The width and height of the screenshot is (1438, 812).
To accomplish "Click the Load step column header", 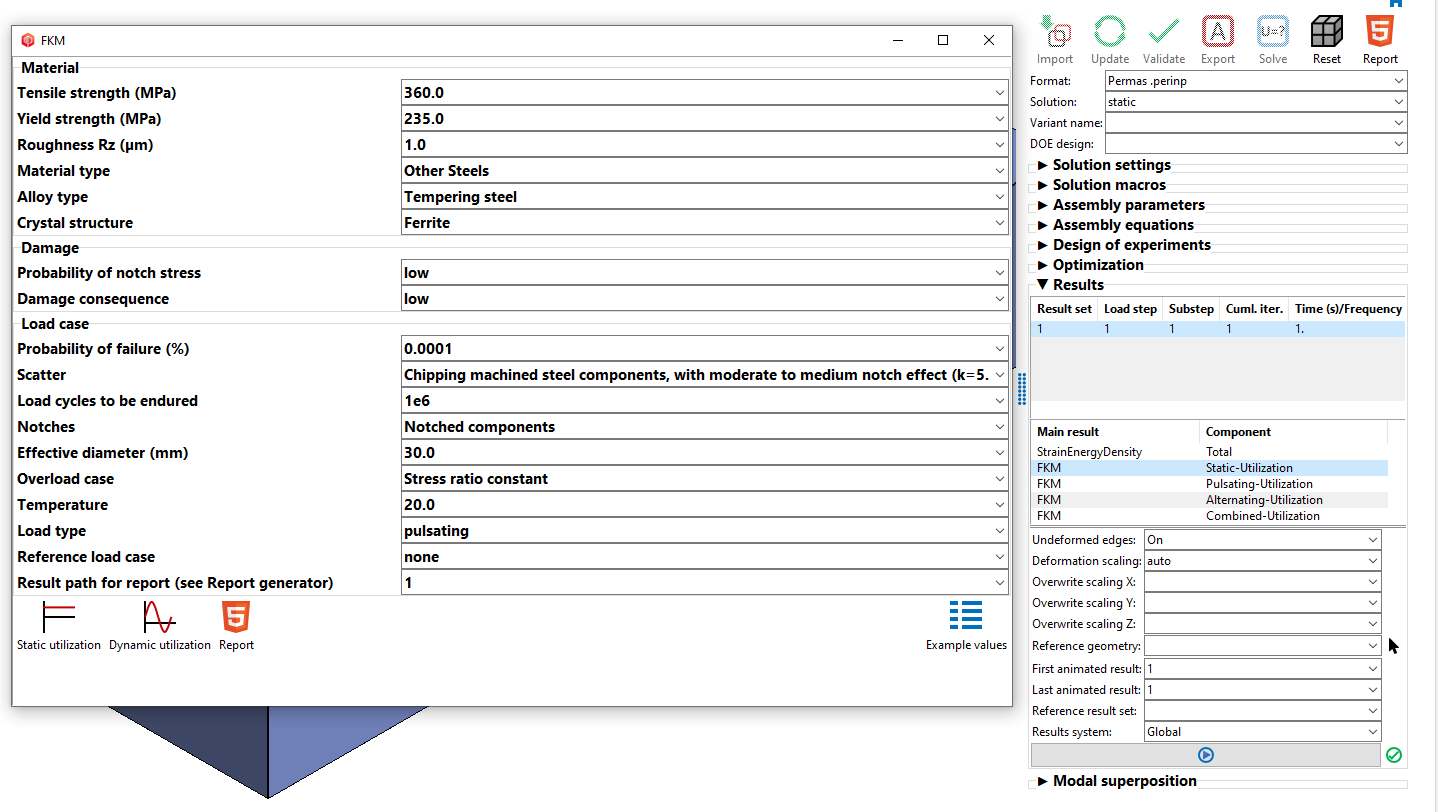I will point(1130,309).
